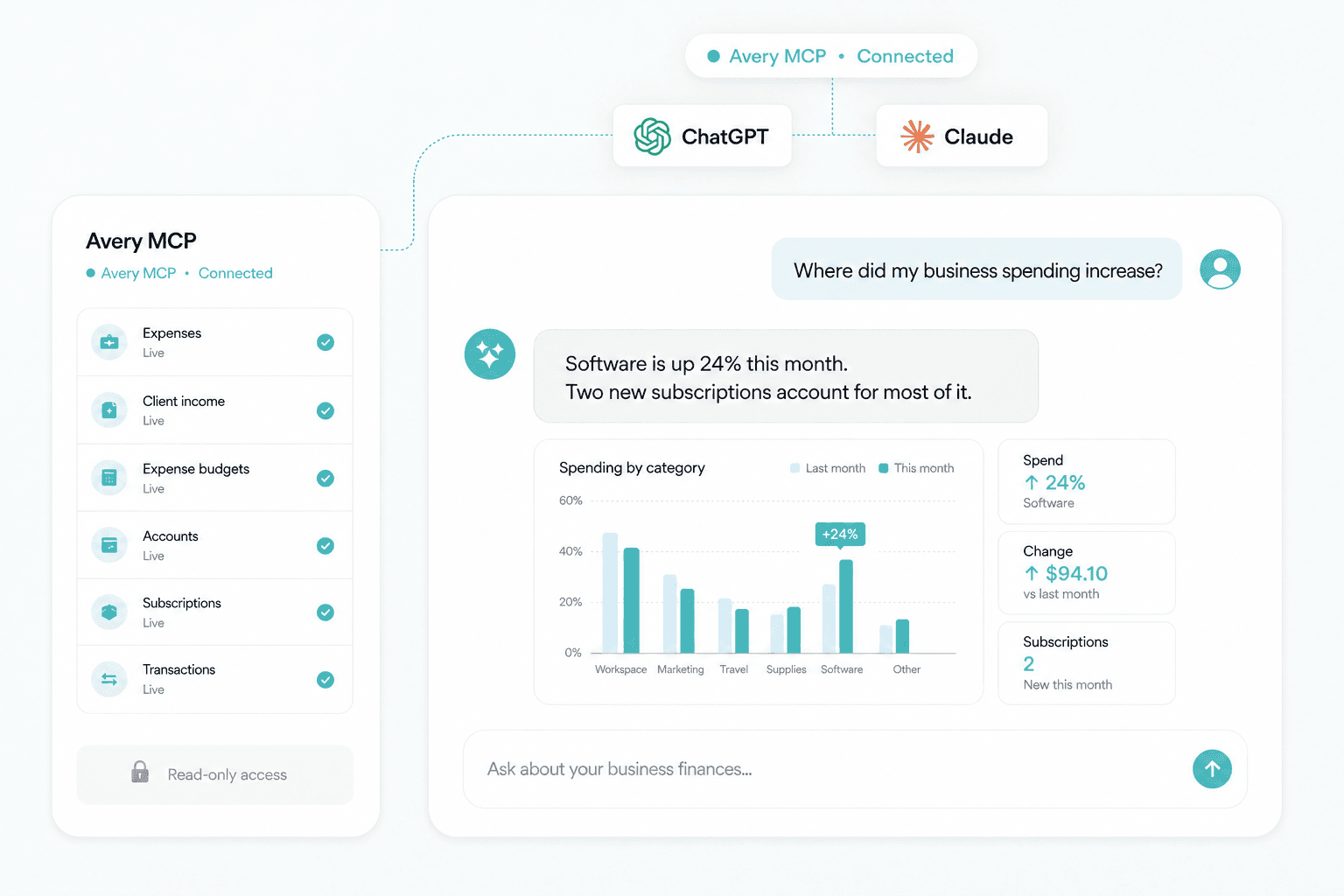Click the up arrow in the Change card
The image size is (1344, 896).
(1032, 573)
